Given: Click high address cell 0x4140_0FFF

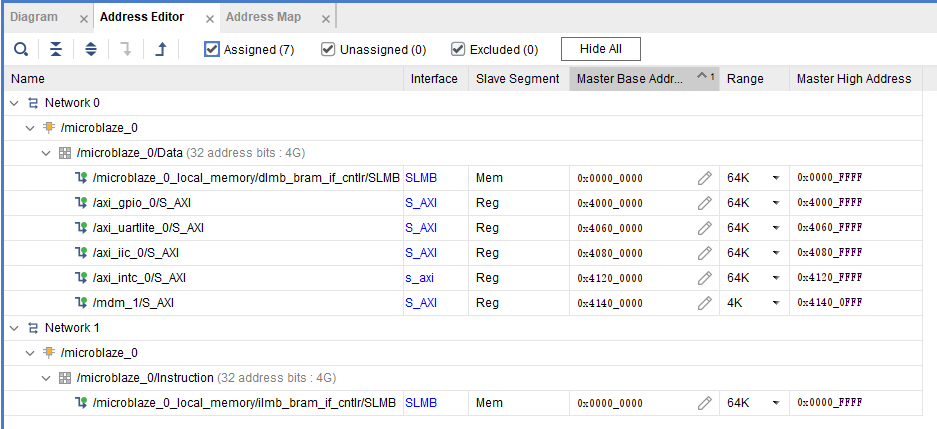Looking at the screenshot, I should pyautogui.click(x=830, y=304).
